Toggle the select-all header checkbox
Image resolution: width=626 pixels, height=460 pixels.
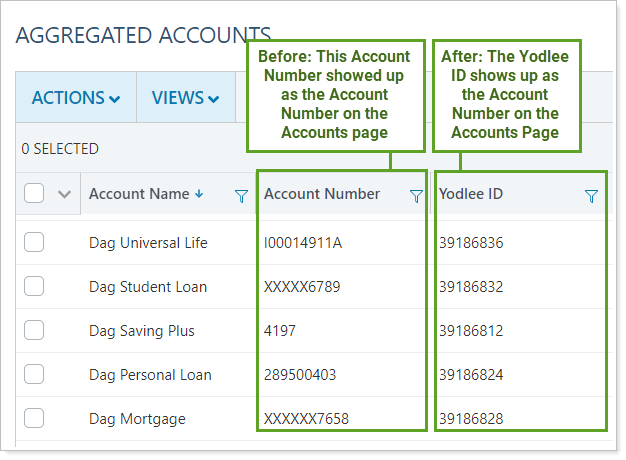point(34,194)
